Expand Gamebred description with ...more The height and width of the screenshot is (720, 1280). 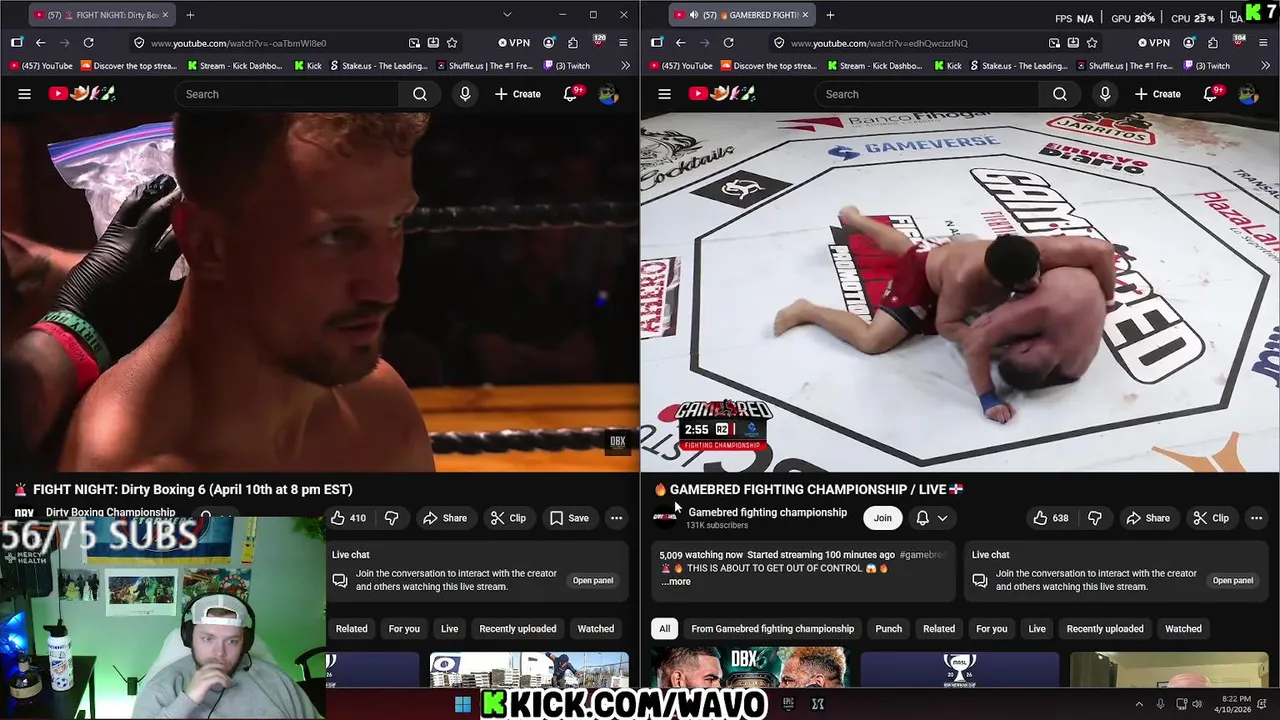(x=676, y=581)
